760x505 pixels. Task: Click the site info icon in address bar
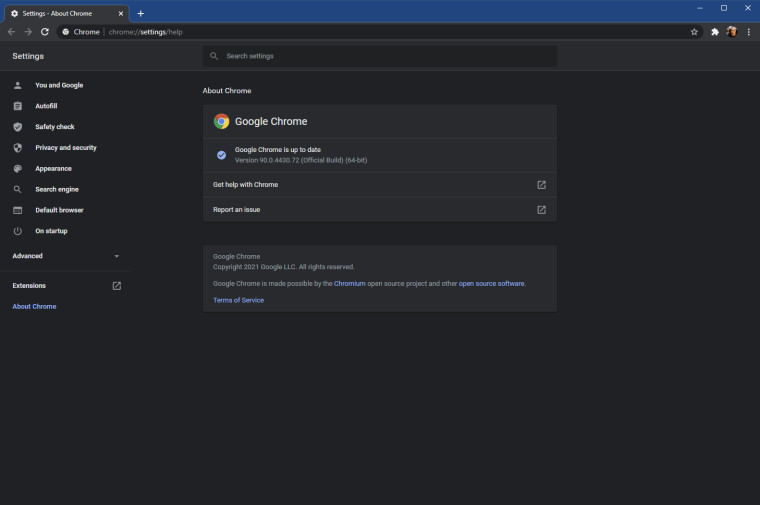pyautogui.click(x=66, y=32)
